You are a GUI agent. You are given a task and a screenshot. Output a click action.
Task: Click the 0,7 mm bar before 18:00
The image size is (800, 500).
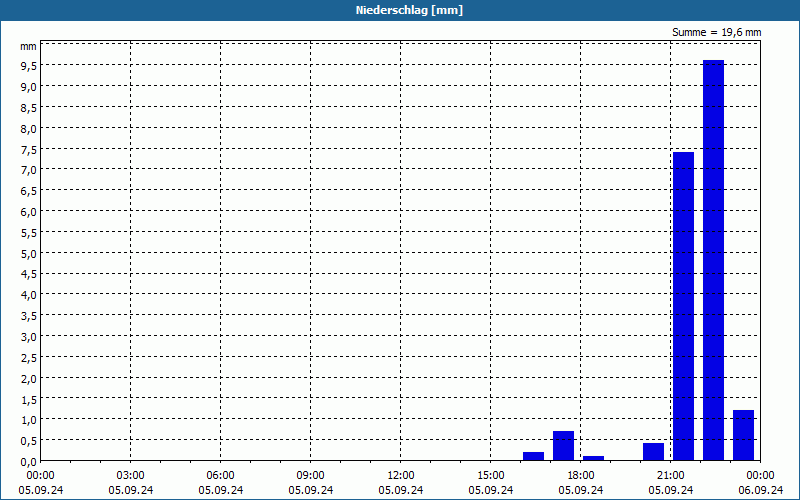click(x=563, y=446)
